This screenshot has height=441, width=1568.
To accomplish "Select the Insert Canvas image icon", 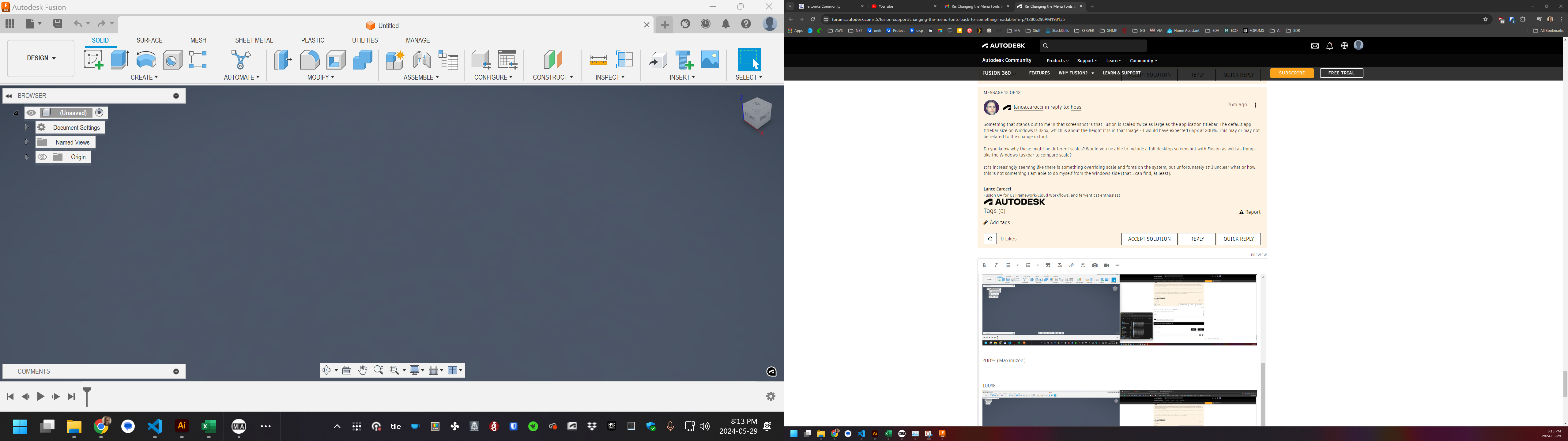I will (x=710, y=60).
